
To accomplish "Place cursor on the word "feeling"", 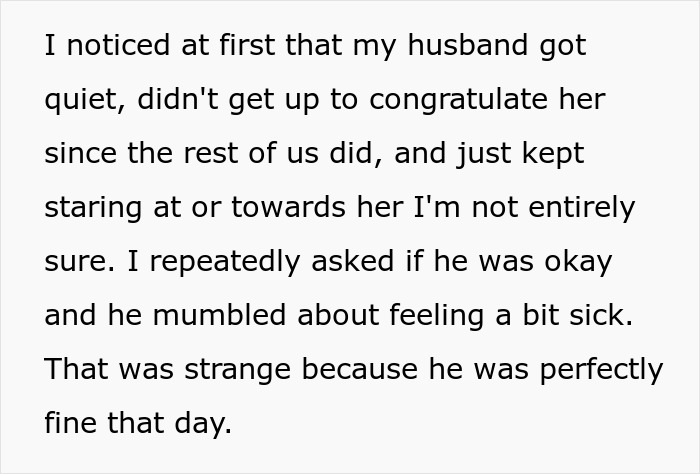I will 437,316.
